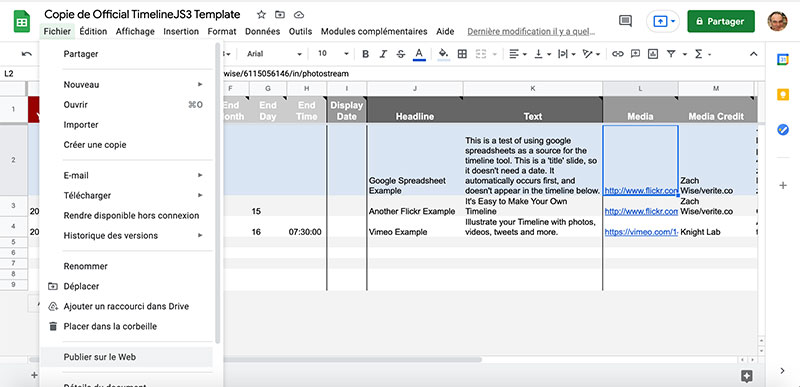Click the get add-ons plus icon

pyautogui.click(x=783, y=185)
